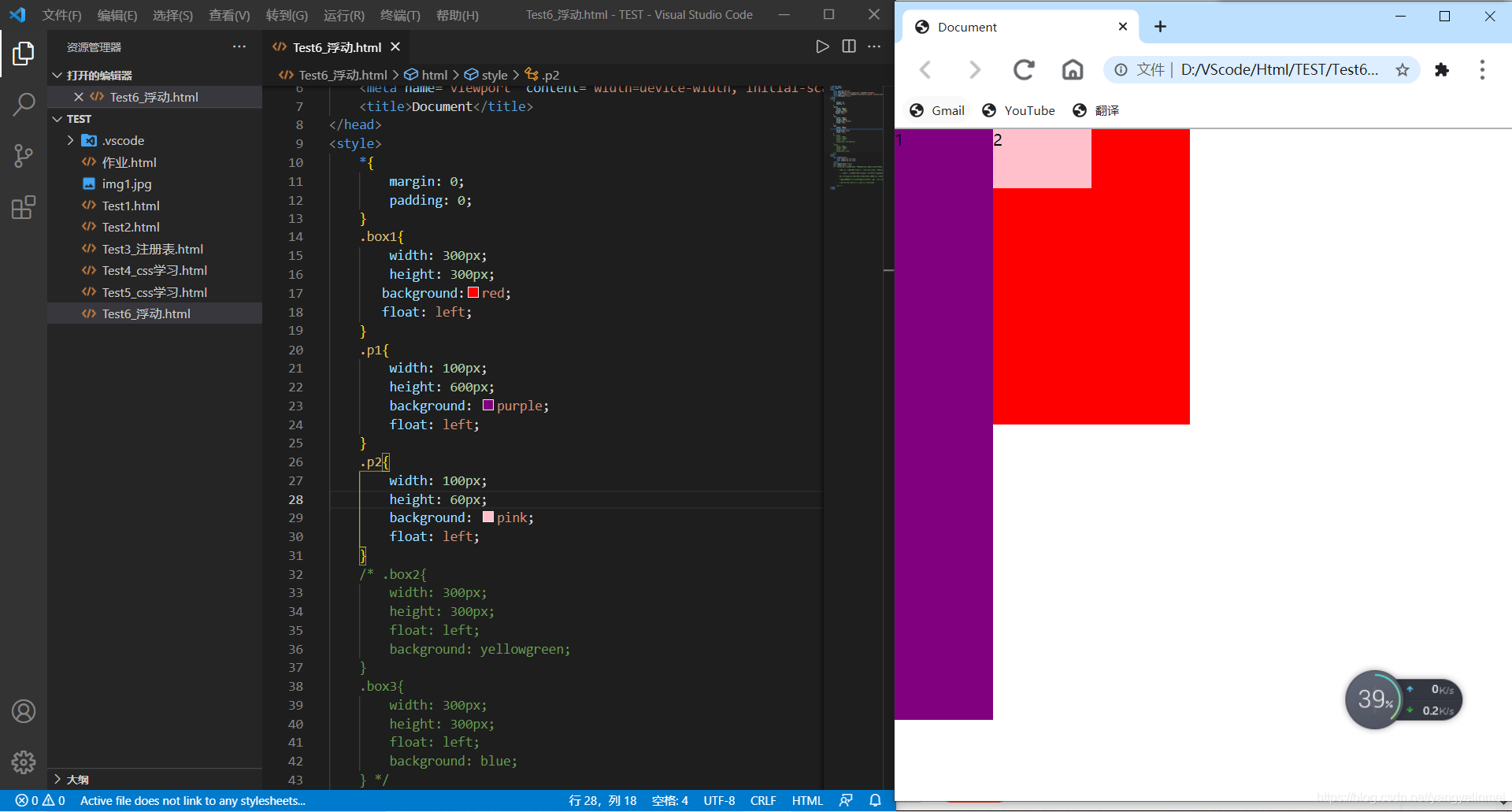
Task: Open the Accounts menu icon
Action: 24,711
